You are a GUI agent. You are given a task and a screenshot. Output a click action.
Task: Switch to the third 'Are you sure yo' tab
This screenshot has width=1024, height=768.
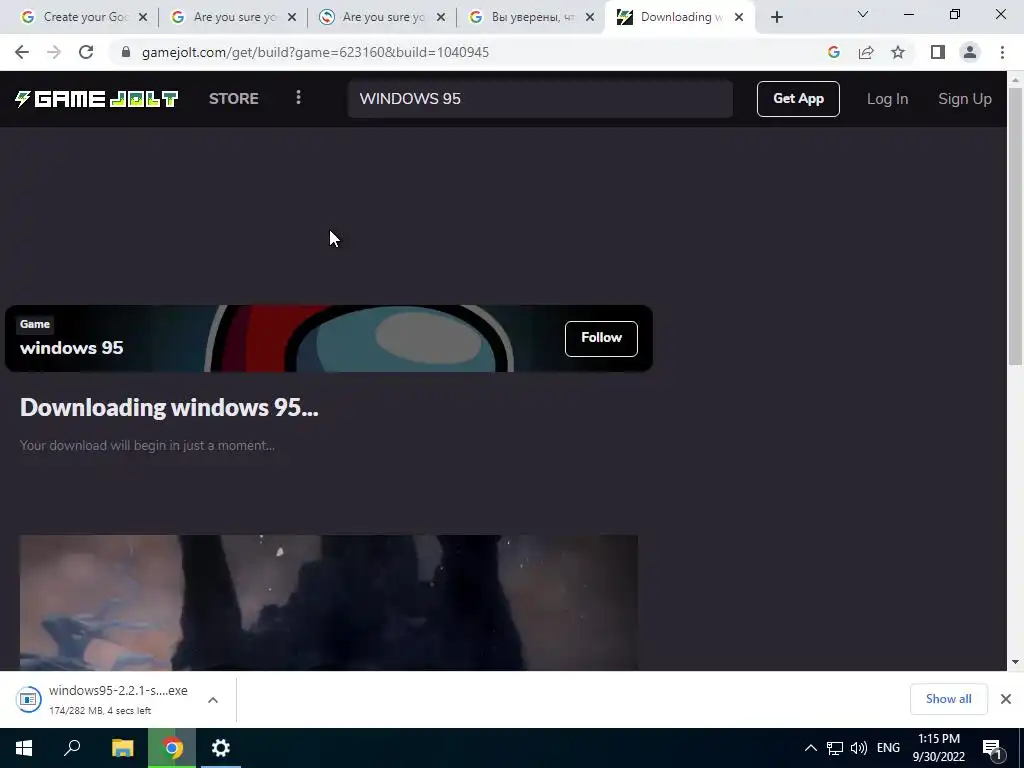click(x=383, y=17)
